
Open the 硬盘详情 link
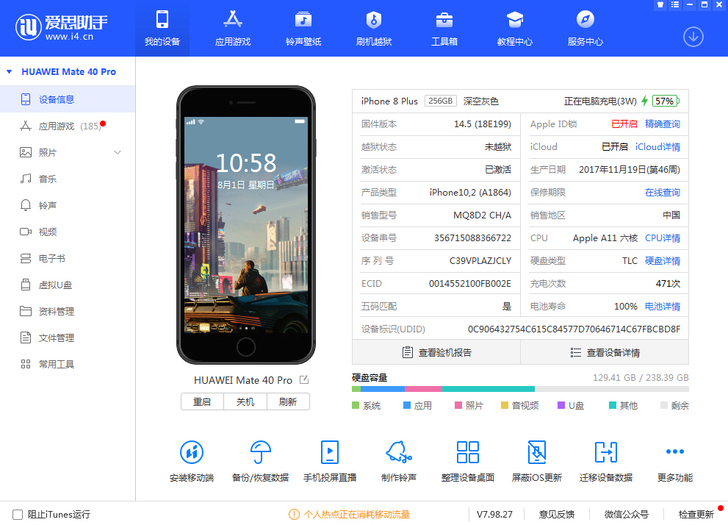tap(663, 260)
